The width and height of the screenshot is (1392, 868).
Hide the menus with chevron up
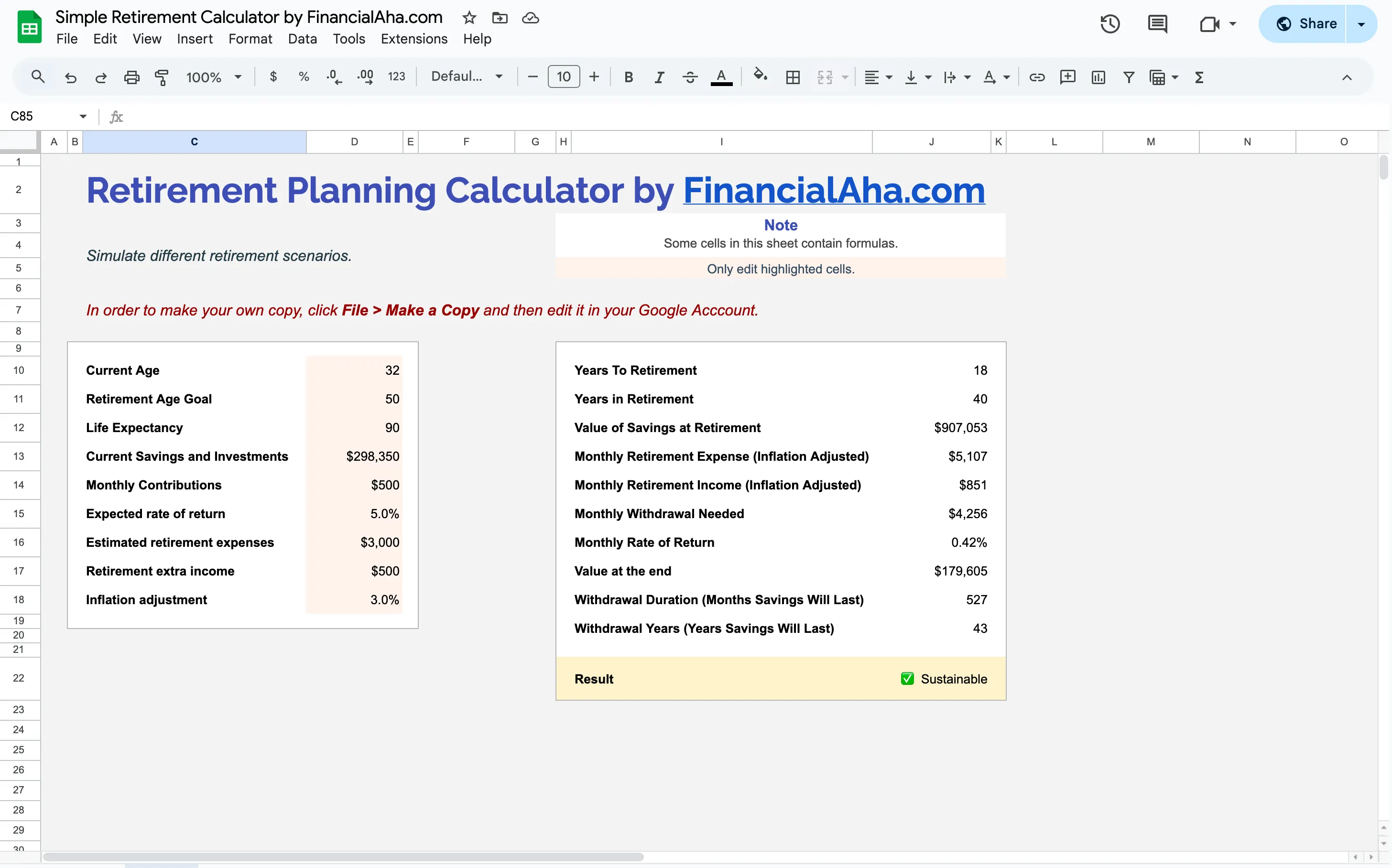[1347, 77]
